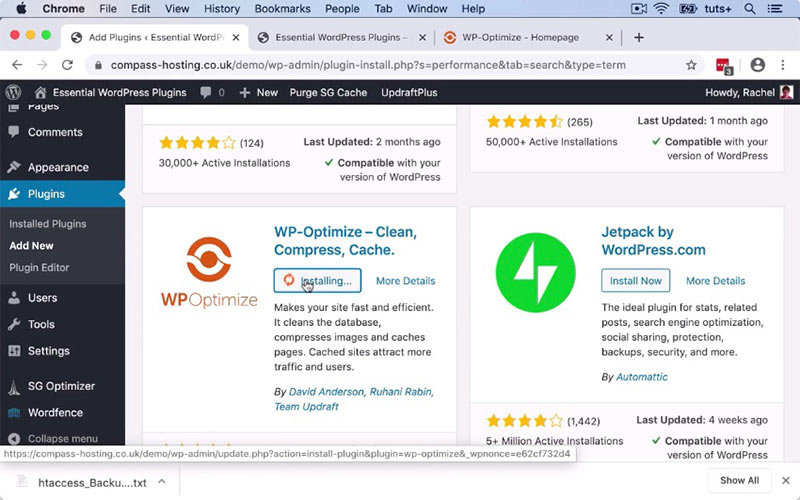Open the File menu
The height and width of the screenshot is (500, 800).
(x=108, y=9)
